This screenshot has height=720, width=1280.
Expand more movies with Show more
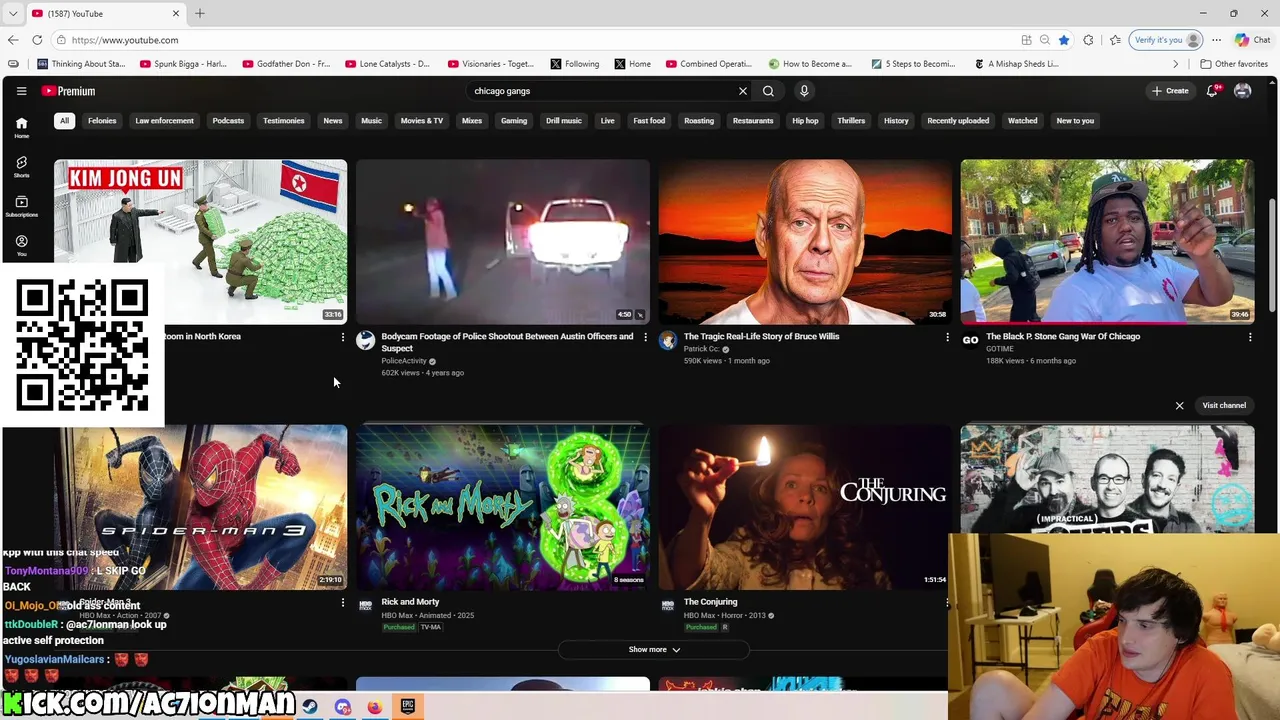pyautogui.click(x=654, y=650)
